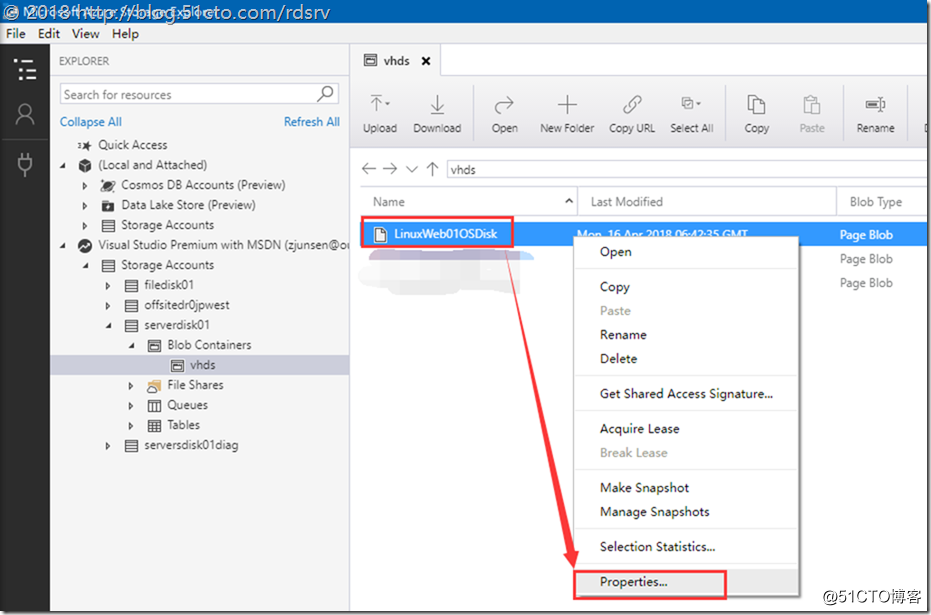Sort by the Name column header
The height and width of the screenshot is (615, 931).
tap(468, 202)
